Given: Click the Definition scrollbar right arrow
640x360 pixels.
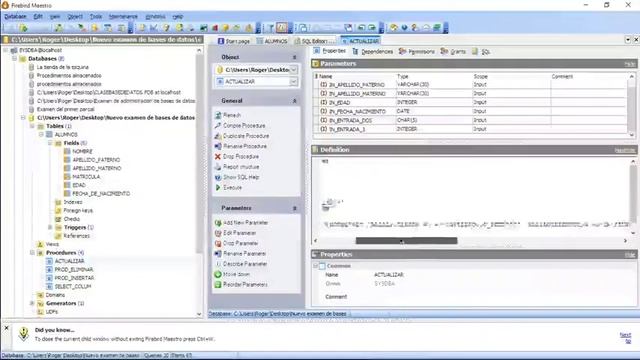Looking at the screenshot, I should click(x=625, y=241).
